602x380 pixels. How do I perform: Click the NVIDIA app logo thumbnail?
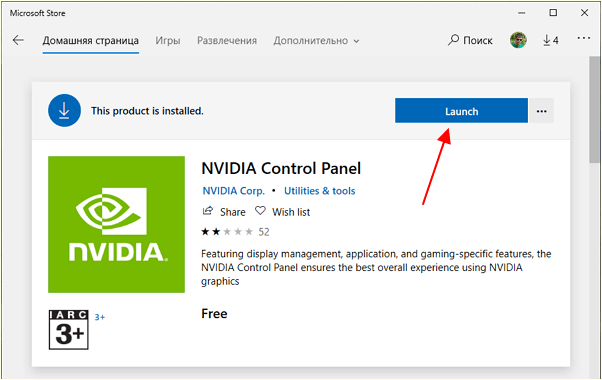click(x=116, y=224)
